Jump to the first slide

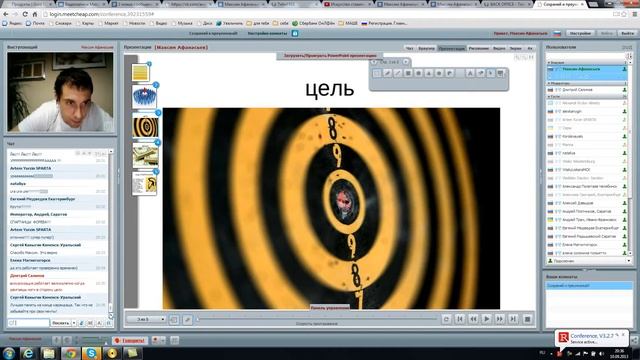[x=460, y=319]
